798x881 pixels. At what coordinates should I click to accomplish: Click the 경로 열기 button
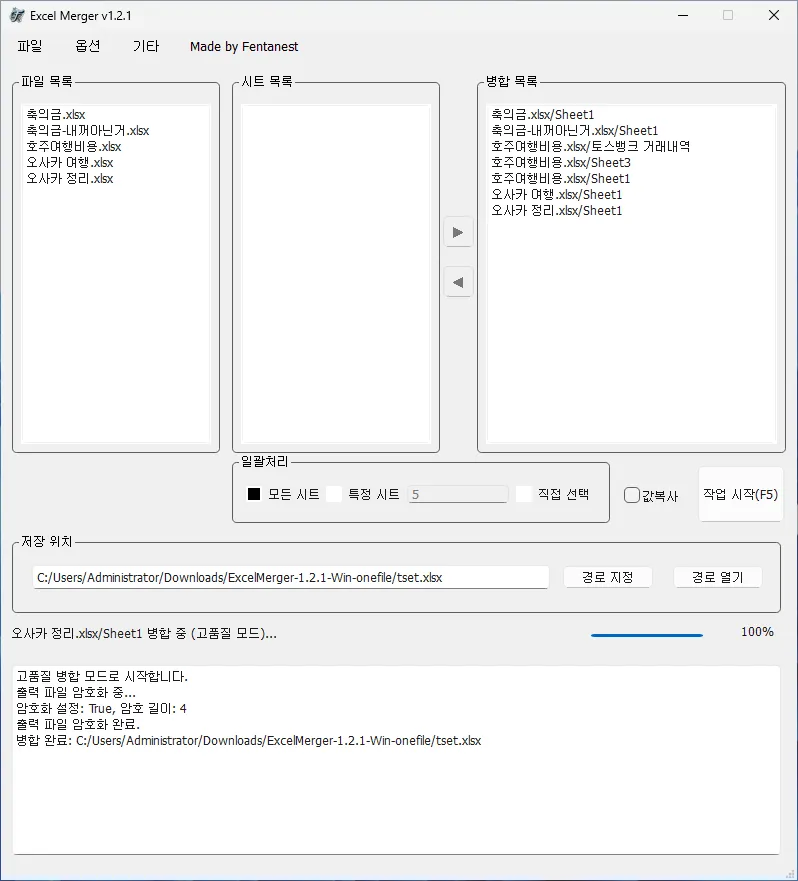click(x=718, y=577)
